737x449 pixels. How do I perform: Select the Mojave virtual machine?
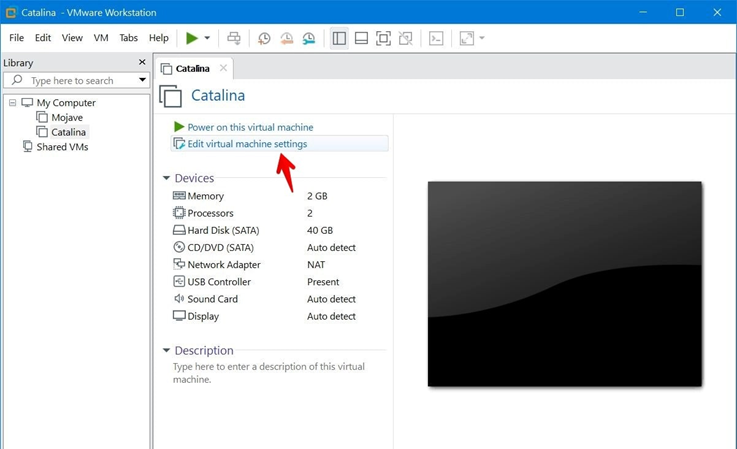pyautogui.click(x=67, y=118)
